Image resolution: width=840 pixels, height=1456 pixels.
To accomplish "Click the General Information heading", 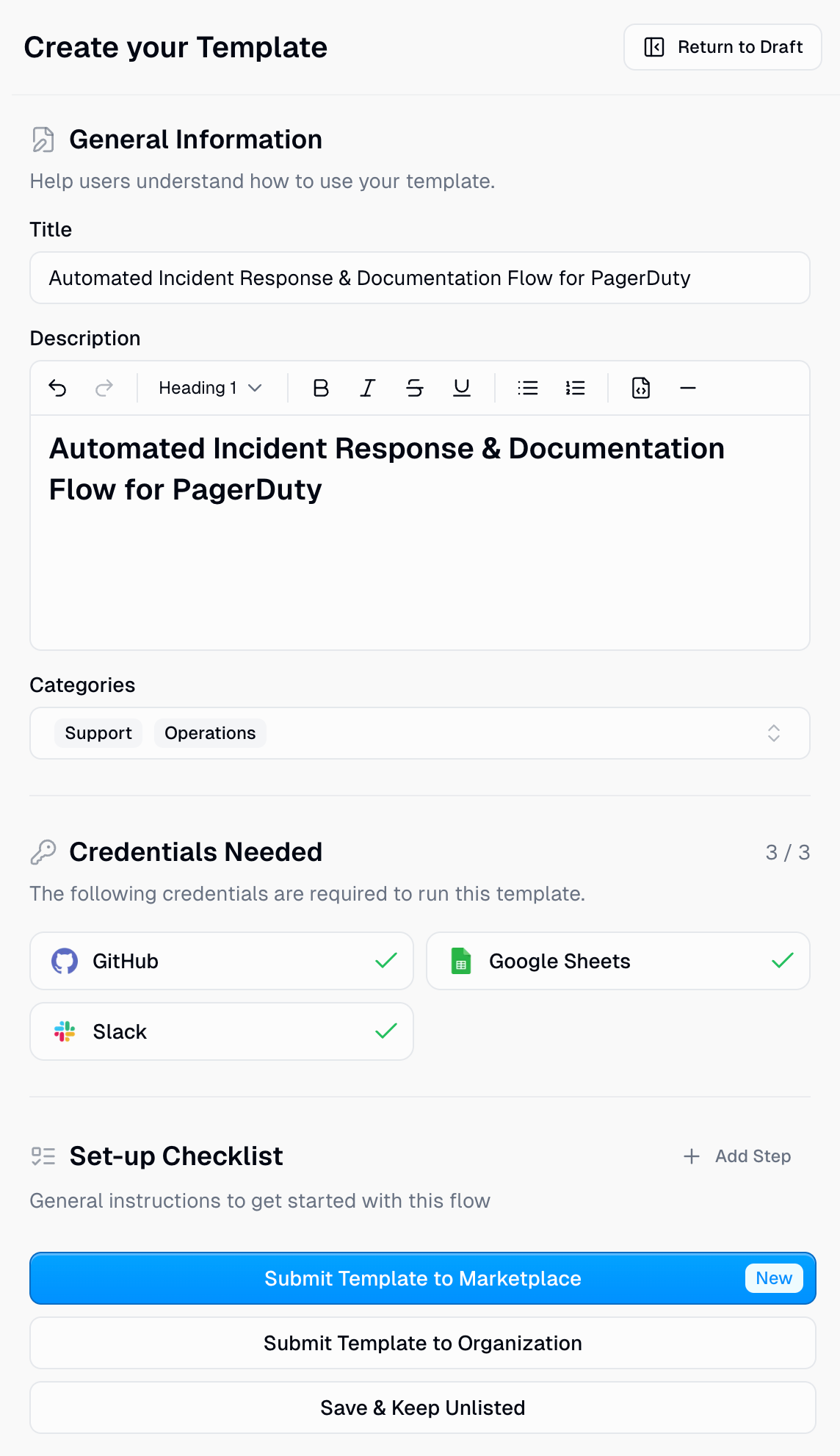I will coord(196,140).
